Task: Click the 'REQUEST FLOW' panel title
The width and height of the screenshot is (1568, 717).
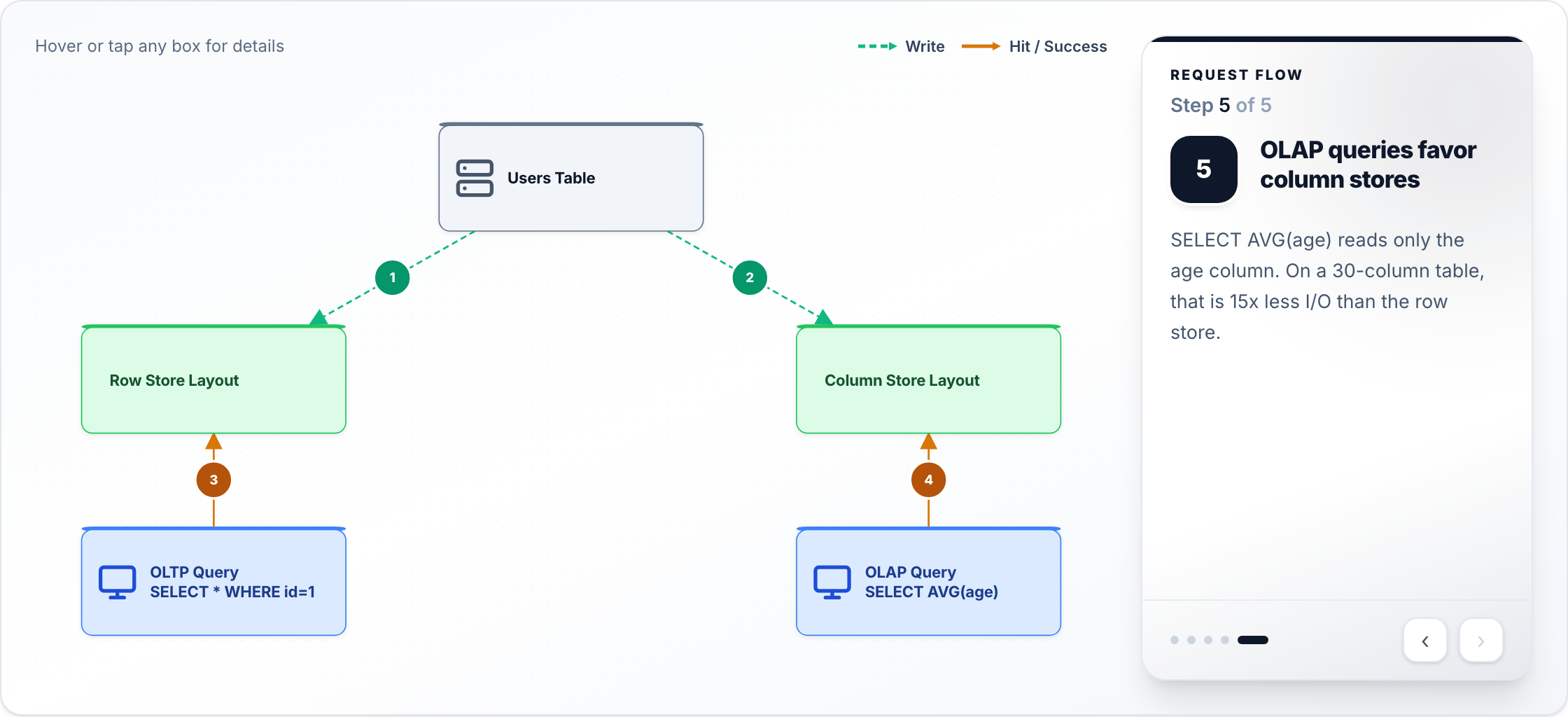Action: point(1236,75)
